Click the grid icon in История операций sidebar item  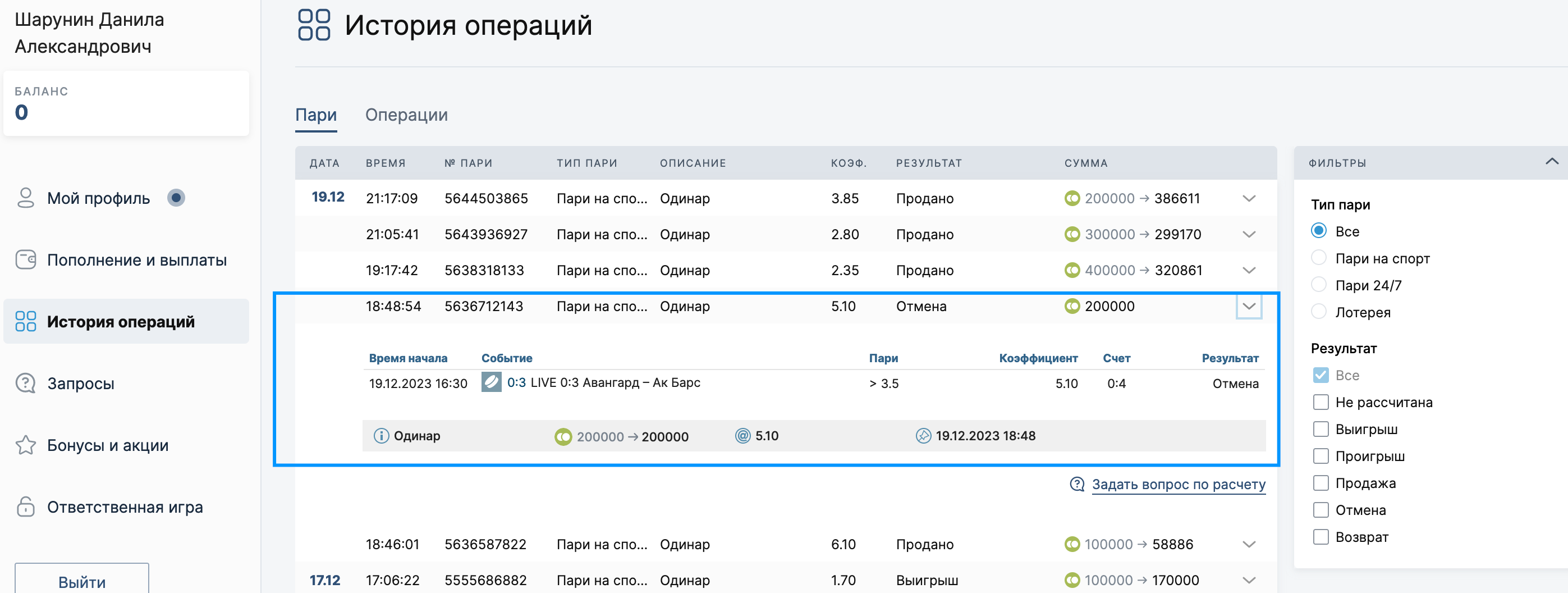(x=26, y=321)
